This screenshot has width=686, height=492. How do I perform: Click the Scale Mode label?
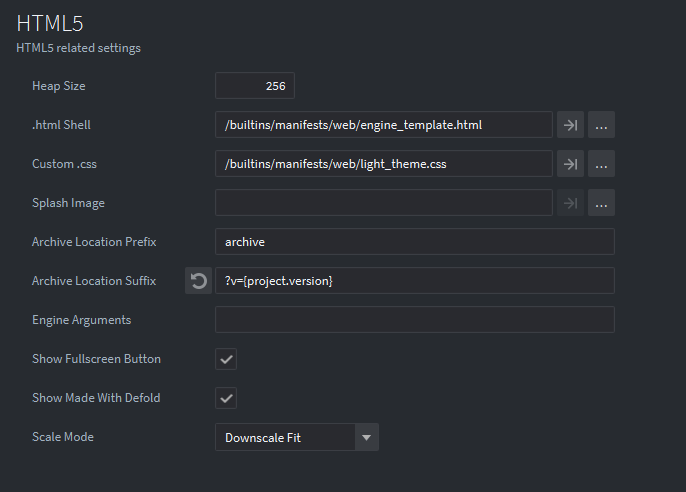(x=63, y=437)
